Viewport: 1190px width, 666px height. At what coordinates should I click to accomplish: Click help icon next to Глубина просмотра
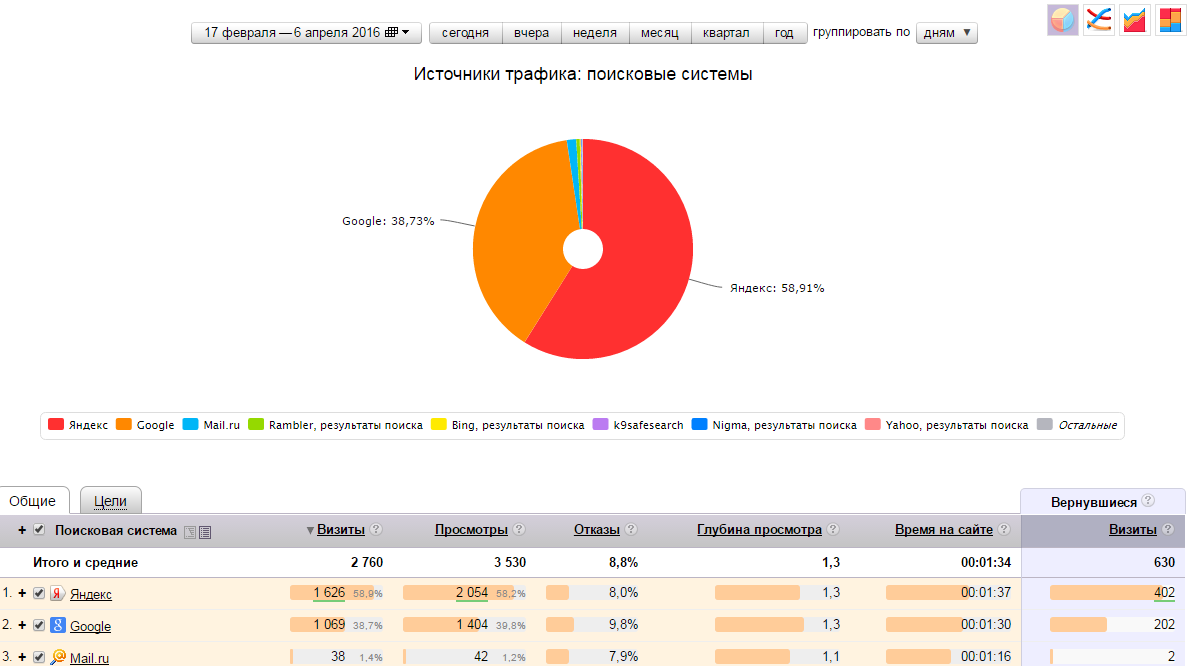pos(833,530)
